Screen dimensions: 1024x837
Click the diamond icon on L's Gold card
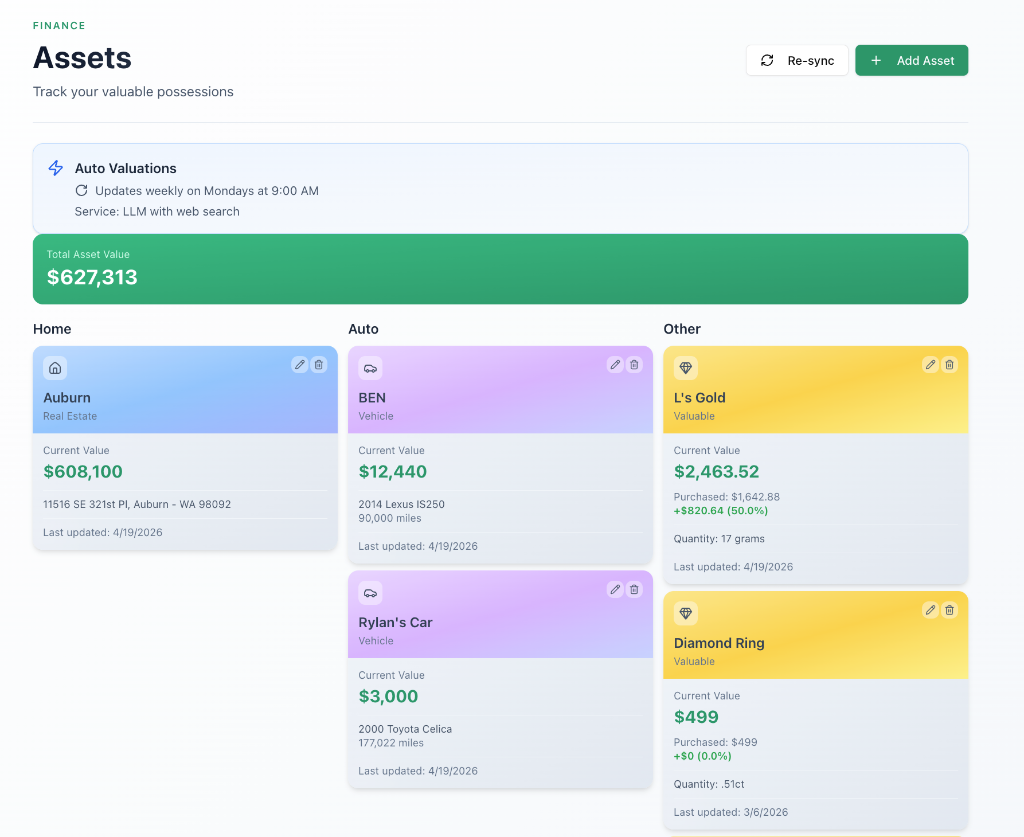tap(686, 368)
